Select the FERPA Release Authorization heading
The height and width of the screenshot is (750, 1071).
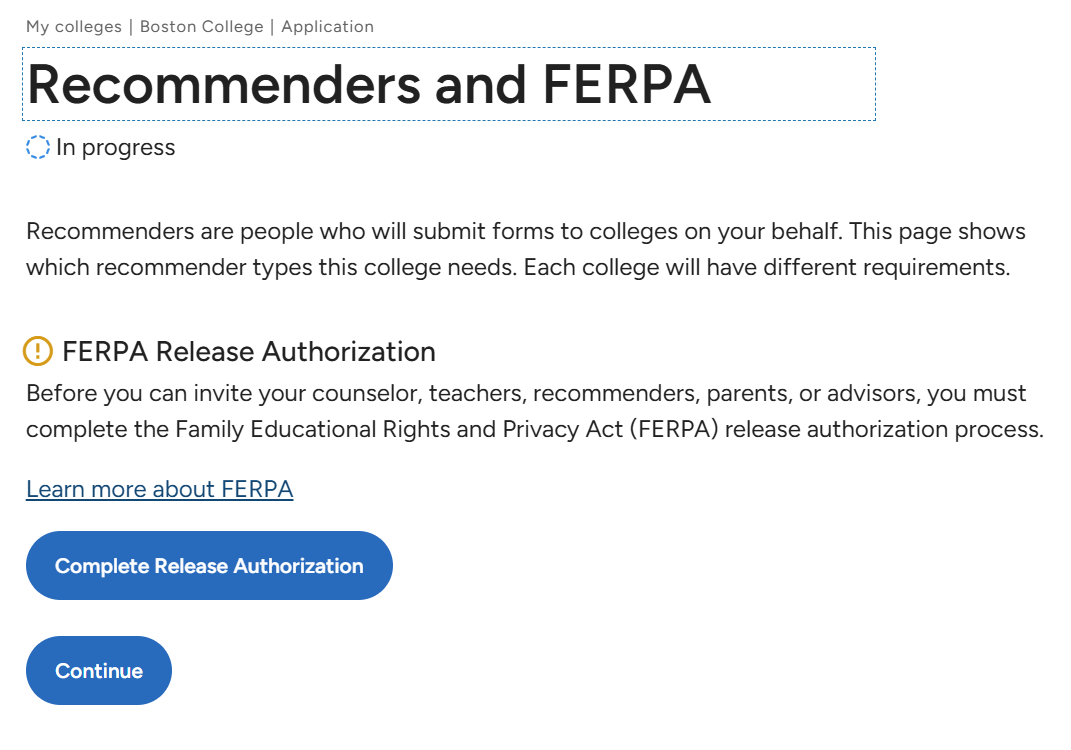249,352
